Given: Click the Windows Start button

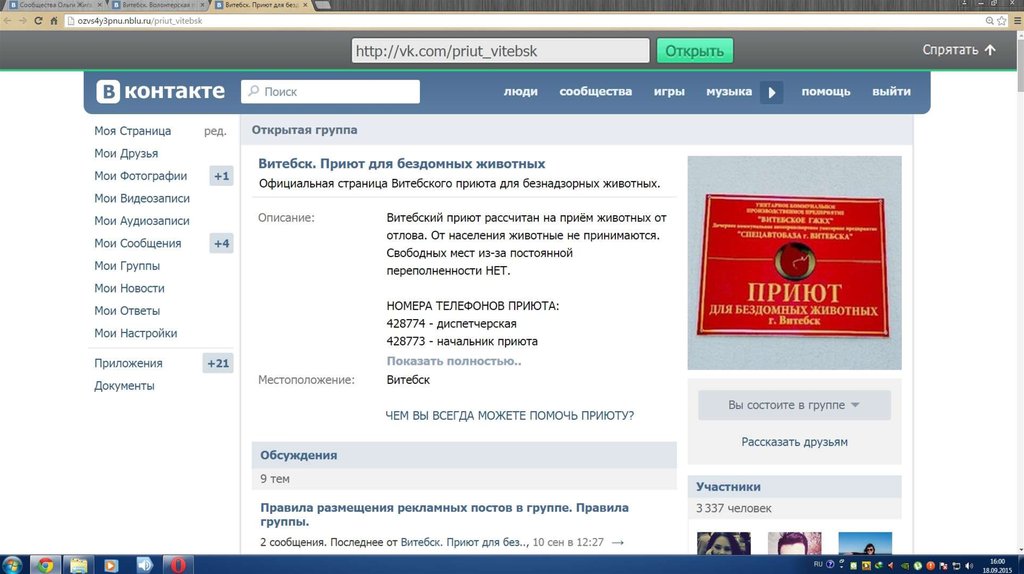Looking at the screenshot, I should point(12,564).
